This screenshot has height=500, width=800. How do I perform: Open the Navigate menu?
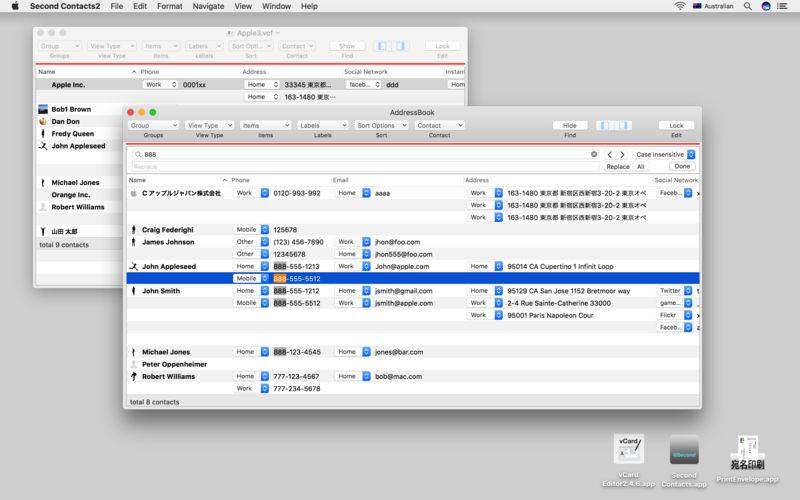pos(208,6)
